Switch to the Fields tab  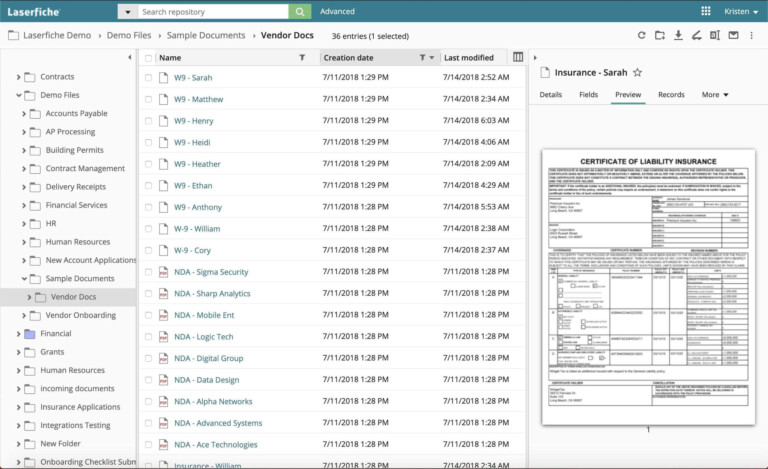coord(588,95)
